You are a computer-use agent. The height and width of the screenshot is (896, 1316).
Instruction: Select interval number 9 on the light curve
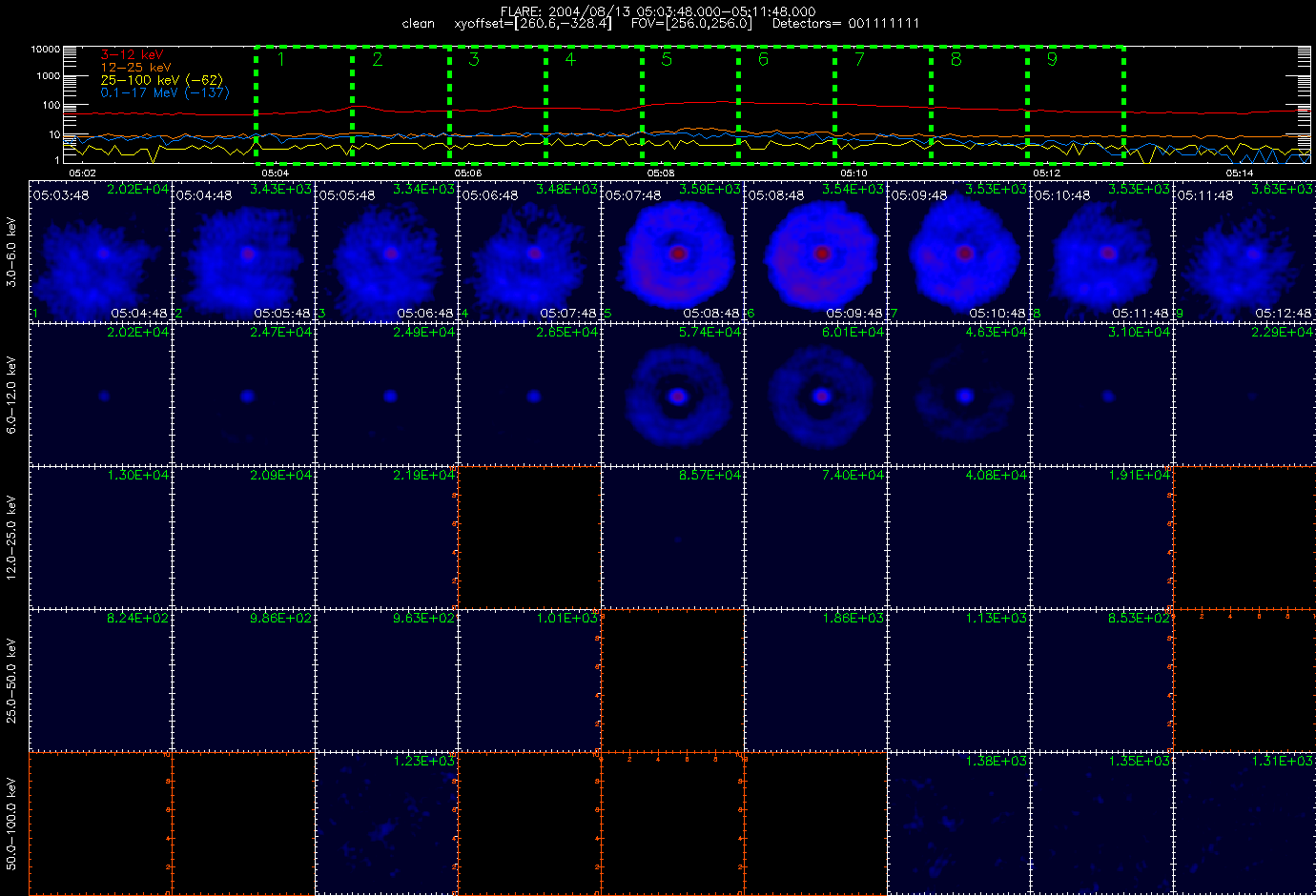(1075, 105)
